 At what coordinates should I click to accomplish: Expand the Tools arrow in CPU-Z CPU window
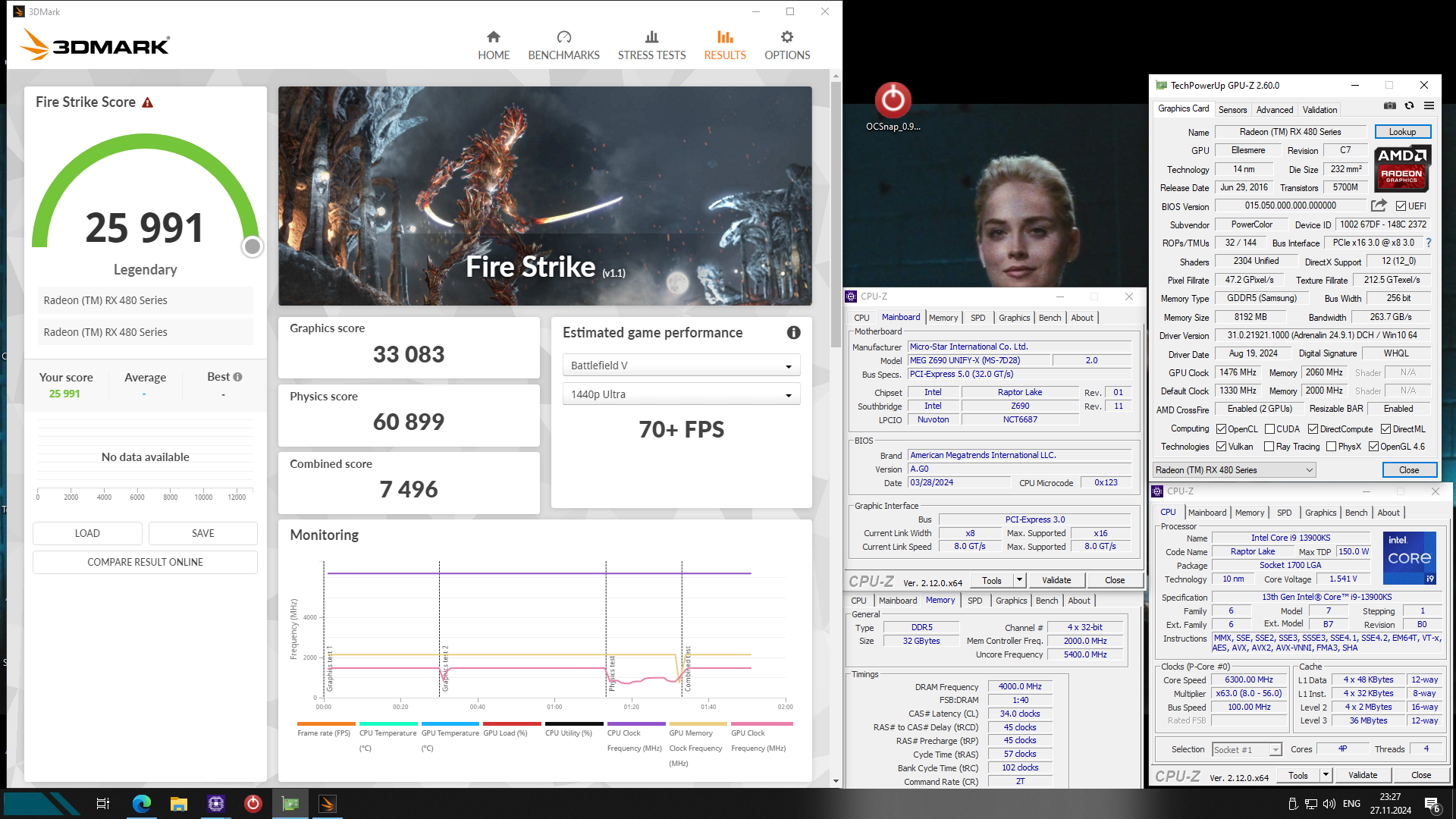(1326, 775)
